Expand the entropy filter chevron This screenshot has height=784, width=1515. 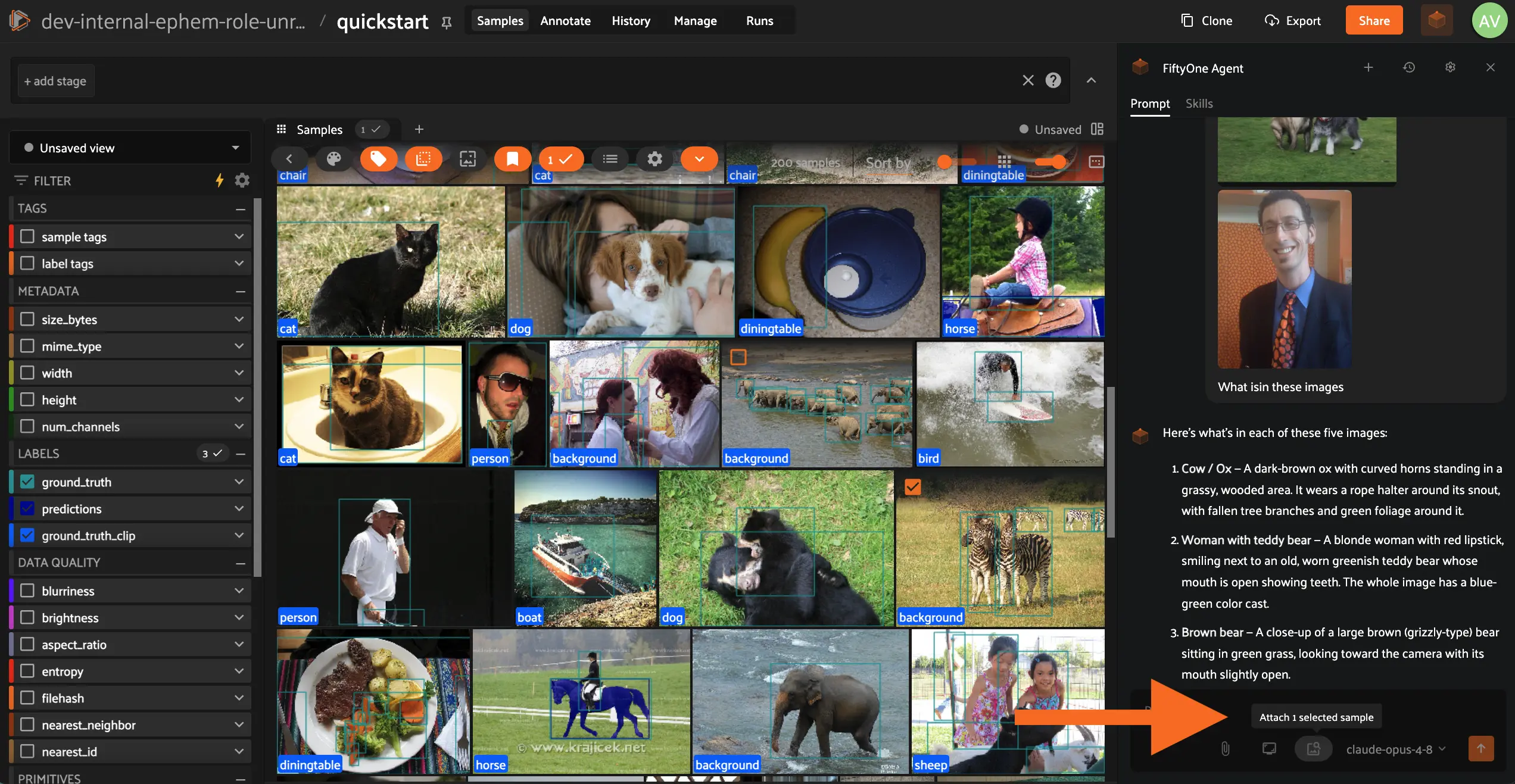coord(239,671)
